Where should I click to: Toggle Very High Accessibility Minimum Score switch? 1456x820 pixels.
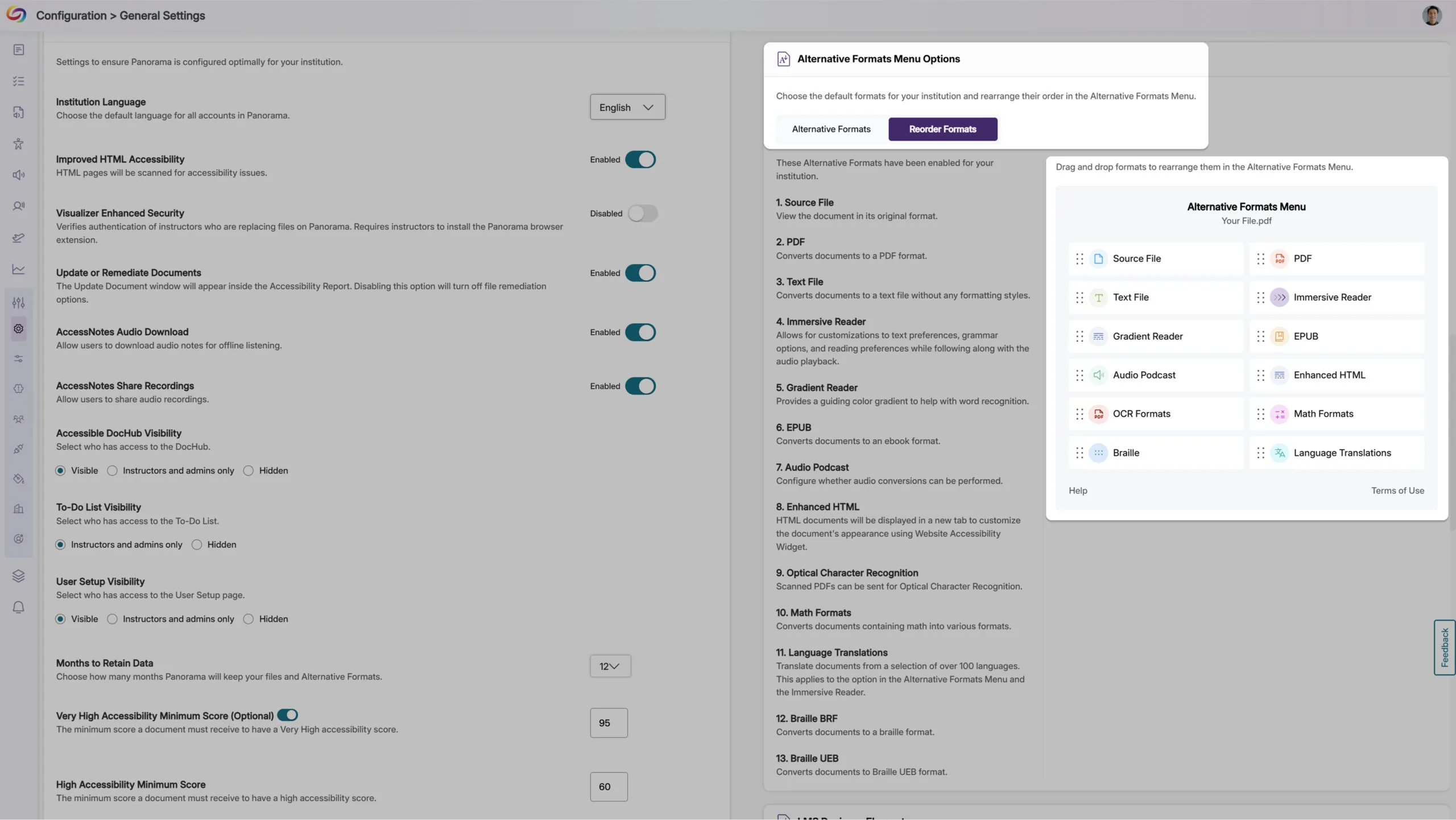288,715
